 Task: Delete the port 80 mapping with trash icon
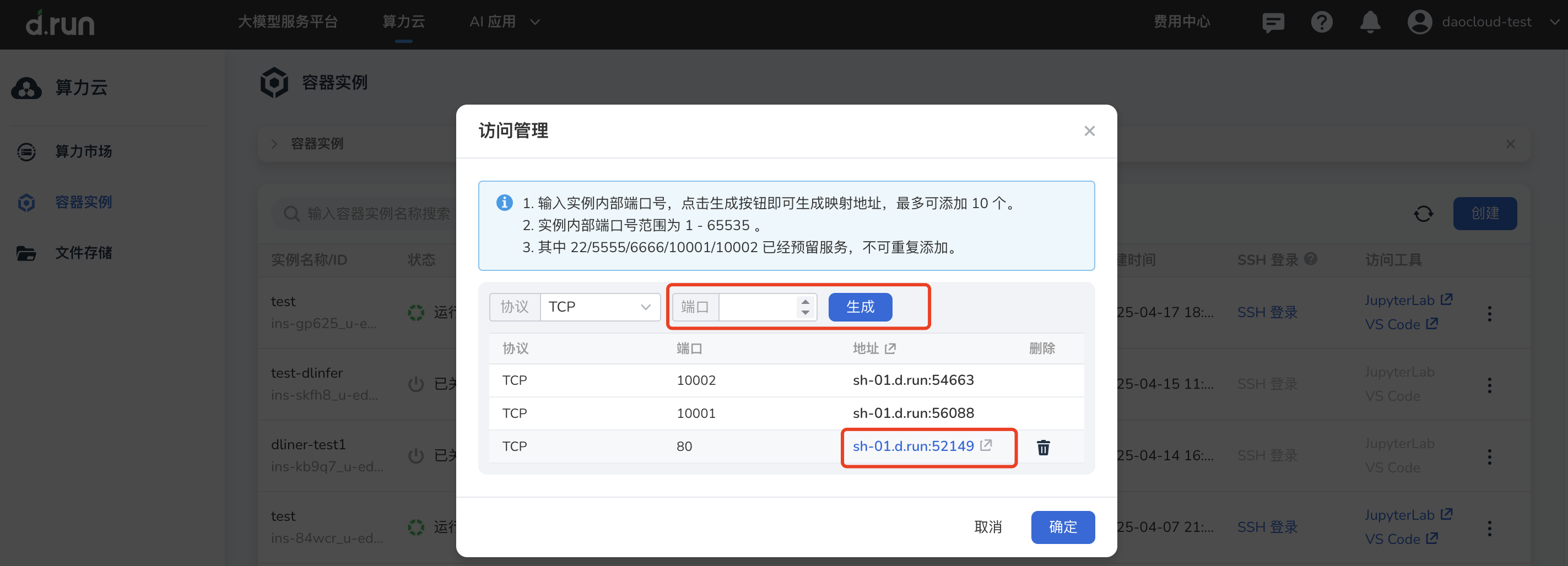(x=1043, y=447)
